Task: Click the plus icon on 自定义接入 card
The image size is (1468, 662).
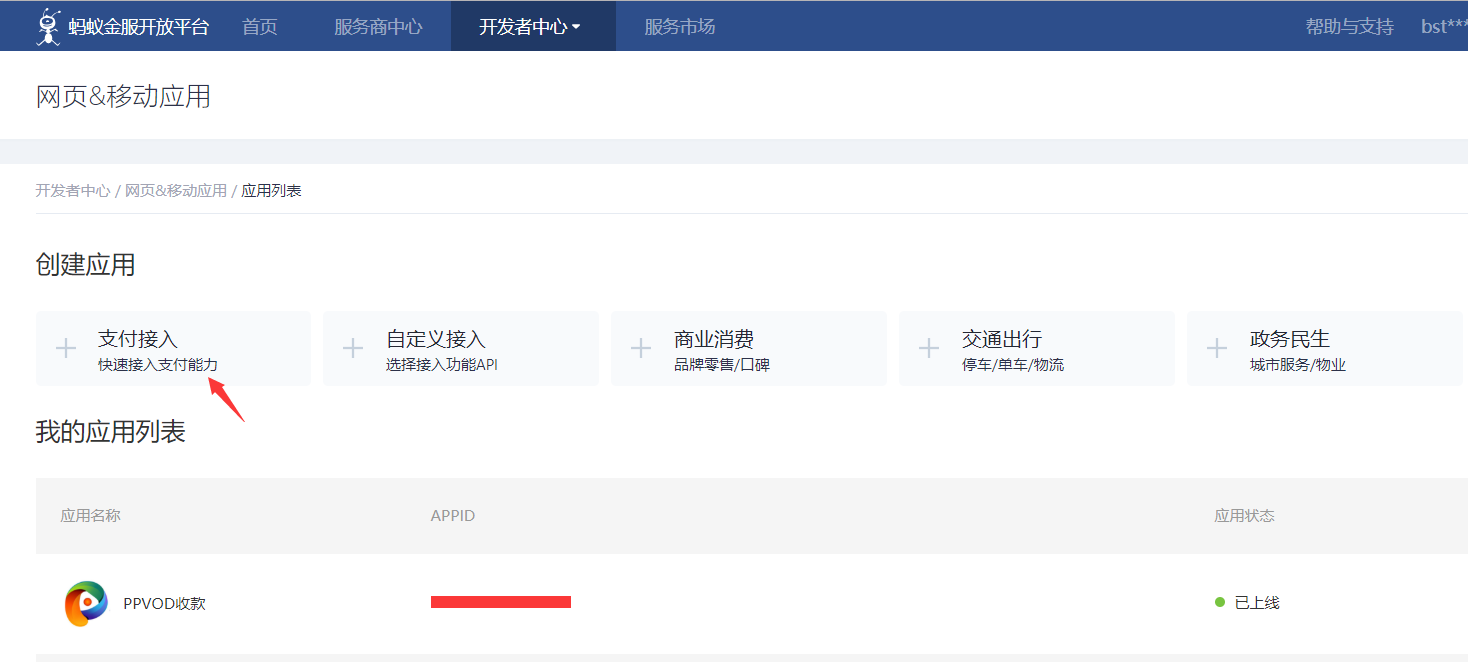Action: click(x=353, y=348)
